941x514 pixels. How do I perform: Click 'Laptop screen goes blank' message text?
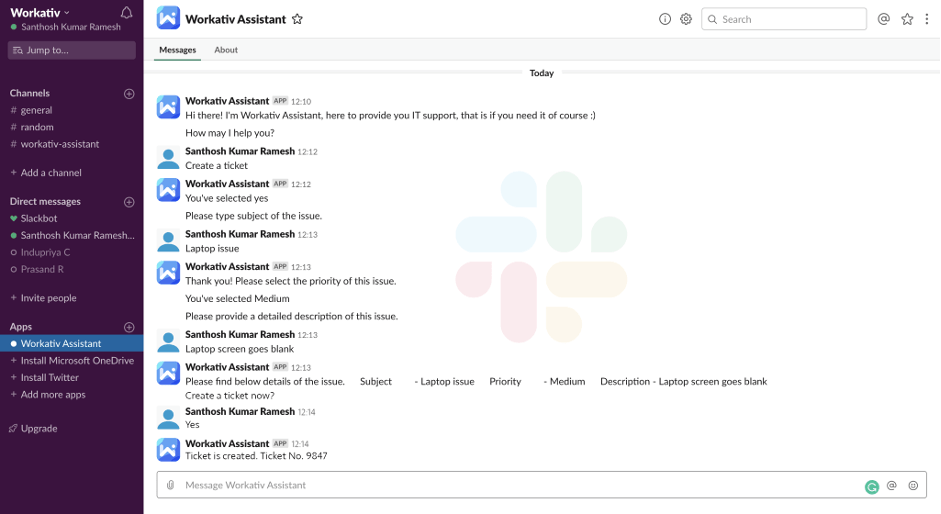pos(239,349)
